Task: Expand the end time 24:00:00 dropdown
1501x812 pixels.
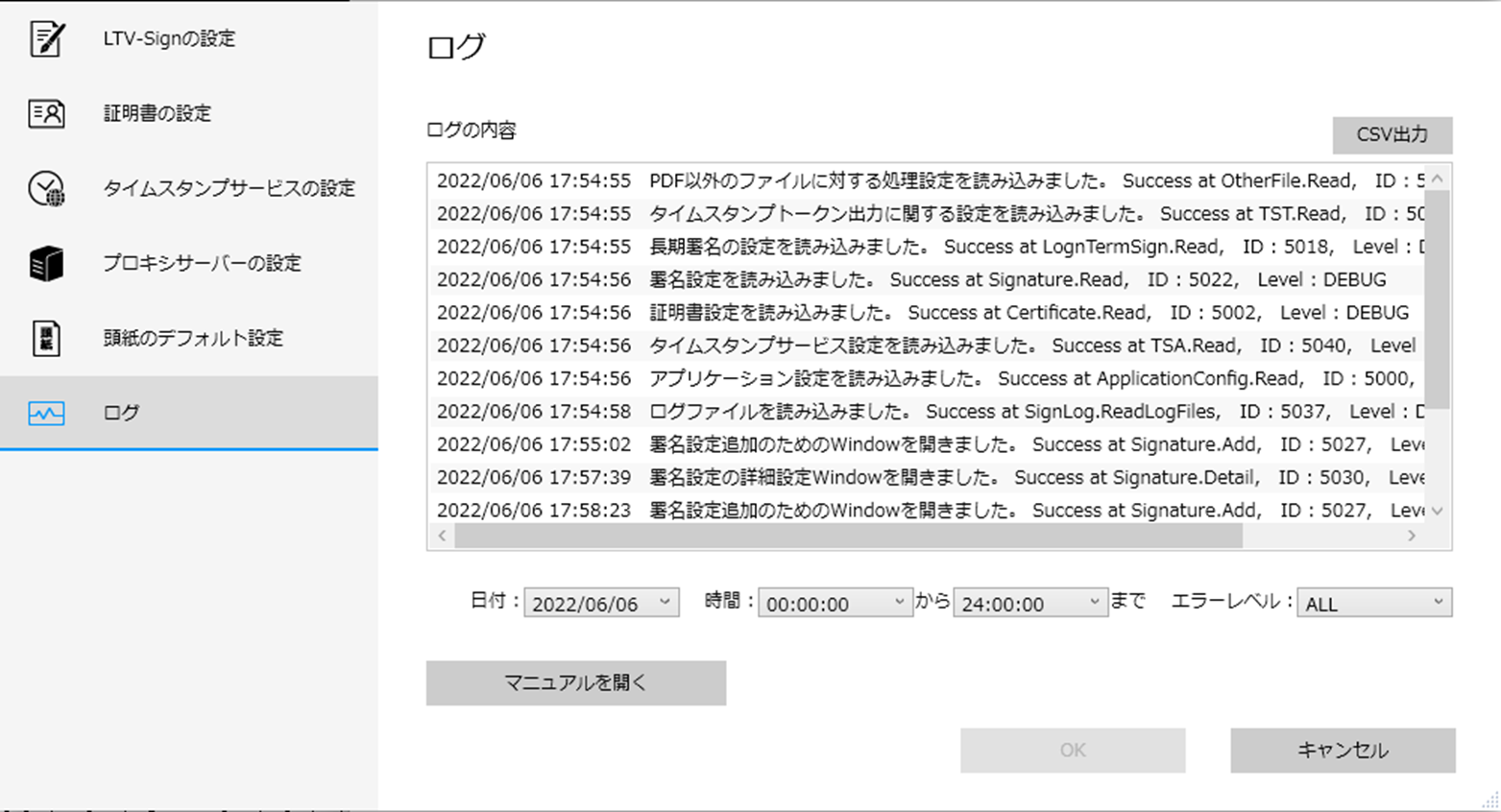Action: (x=1029, y=603)
